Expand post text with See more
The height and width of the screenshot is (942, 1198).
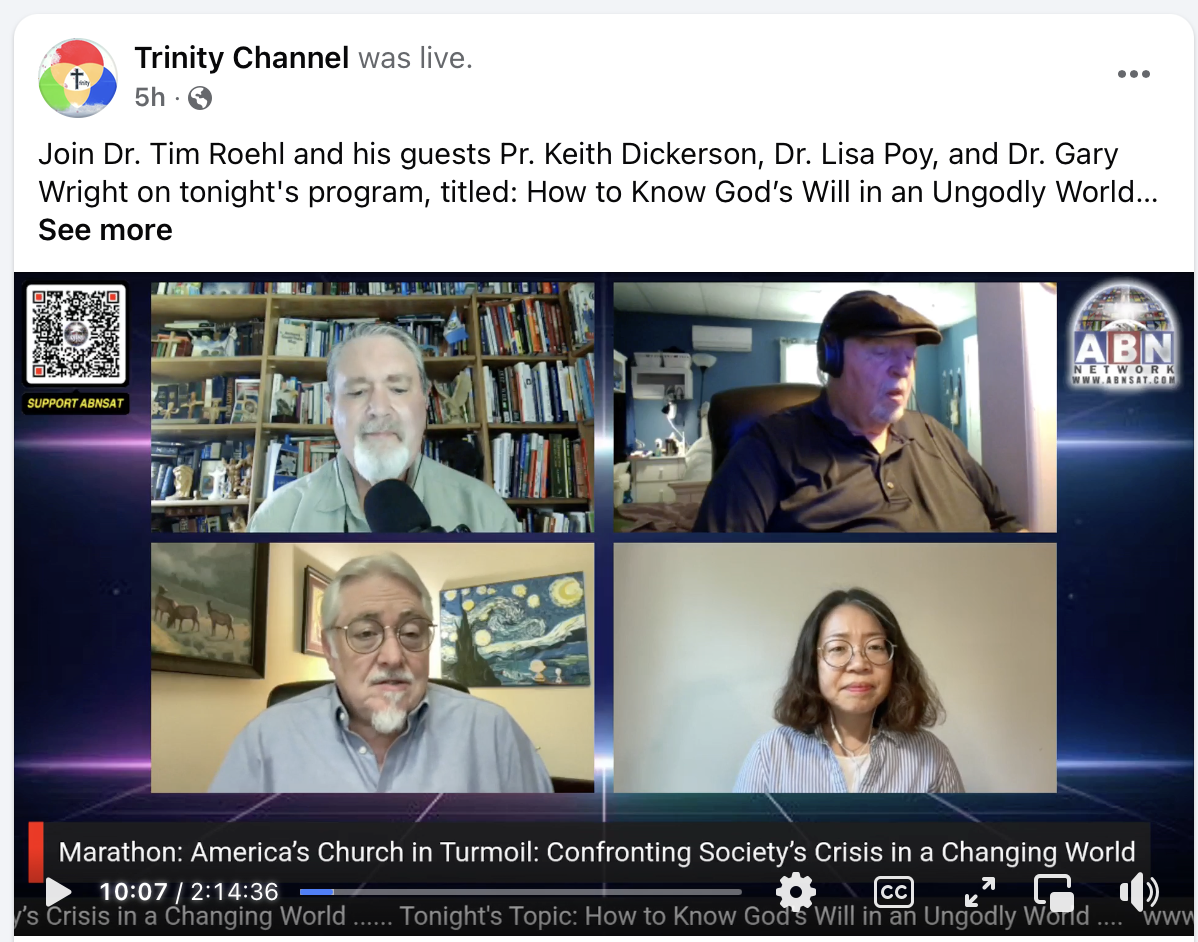(x=105, y=230)
